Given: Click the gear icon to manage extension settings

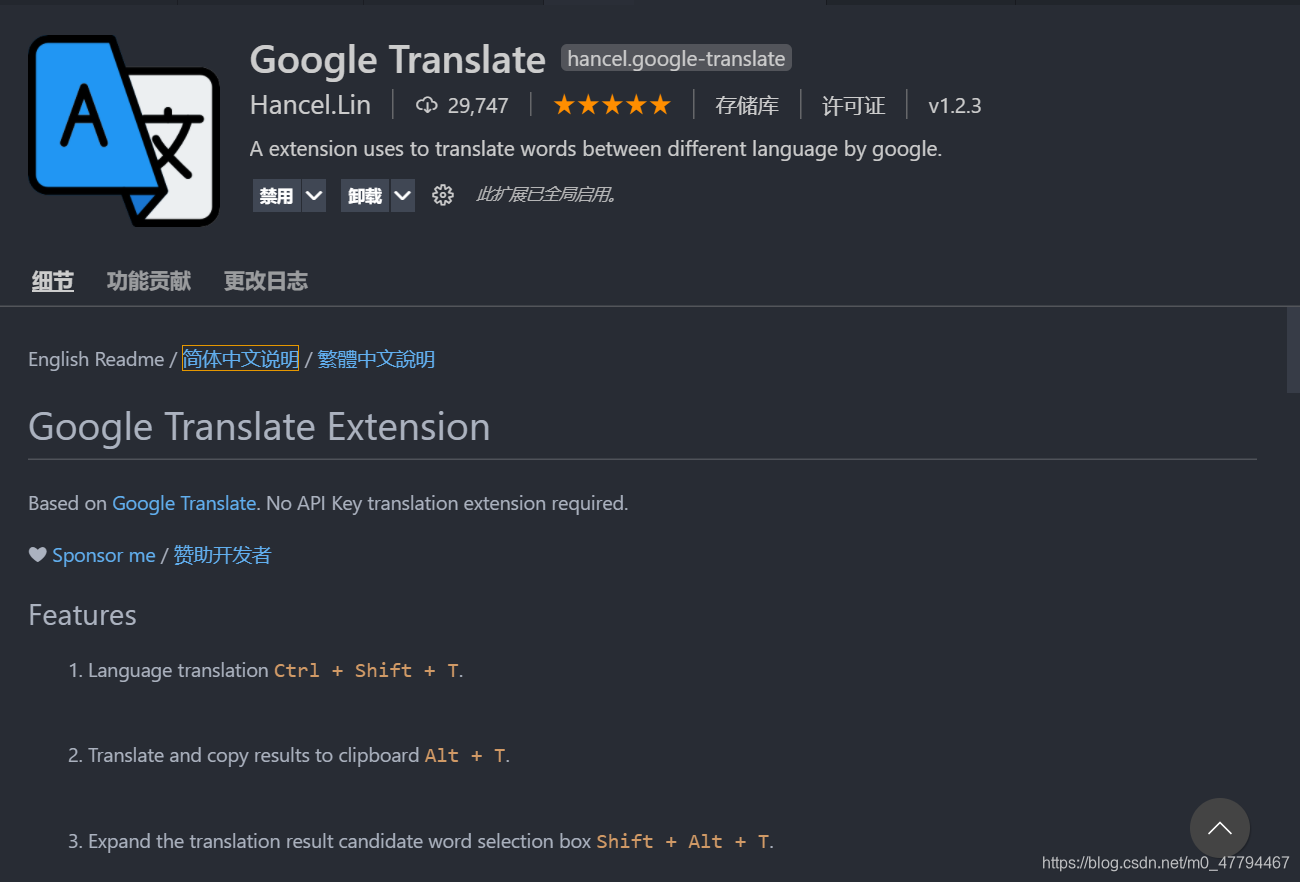Looking at the screenshot, I should [443, 195].
